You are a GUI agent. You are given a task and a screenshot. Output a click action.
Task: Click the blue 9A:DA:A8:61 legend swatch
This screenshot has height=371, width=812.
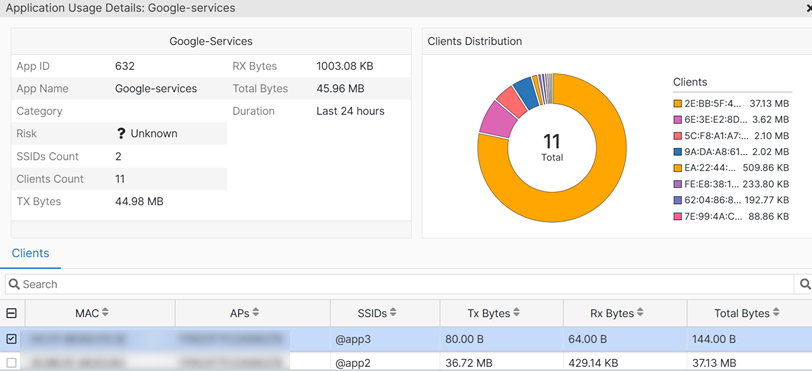click(x=677, y=152)
